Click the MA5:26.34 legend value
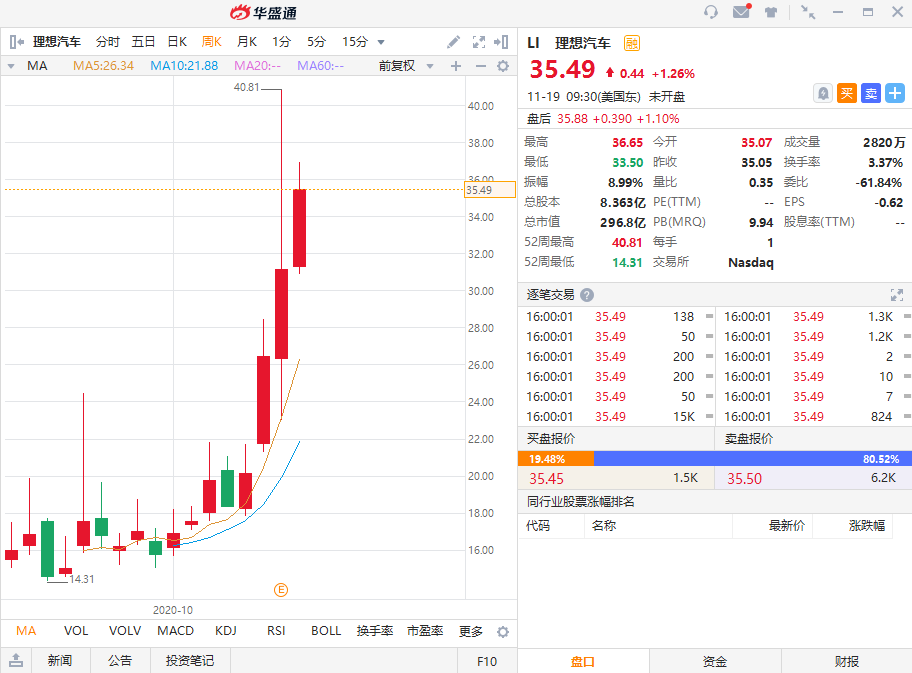This screenshot has height=673, width=912. (103, 66)
